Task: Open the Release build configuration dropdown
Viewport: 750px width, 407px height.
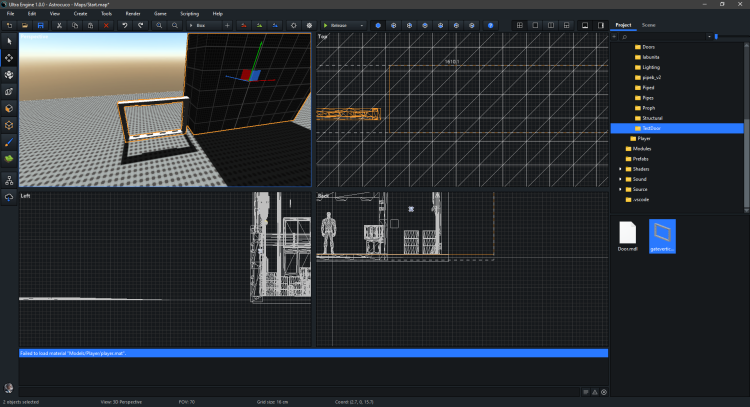Action: pos(345,24)
